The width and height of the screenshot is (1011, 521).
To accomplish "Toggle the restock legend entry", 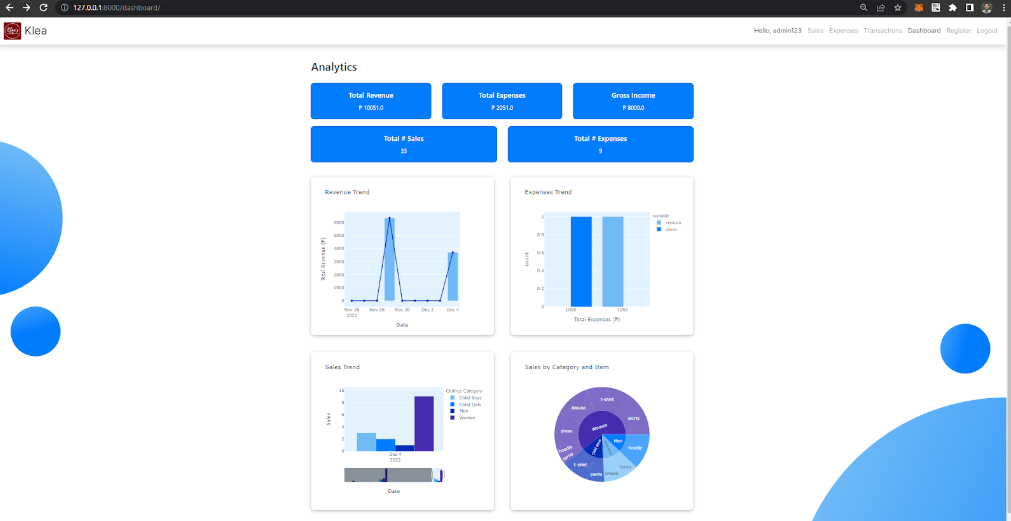I will tap(668, 222).
